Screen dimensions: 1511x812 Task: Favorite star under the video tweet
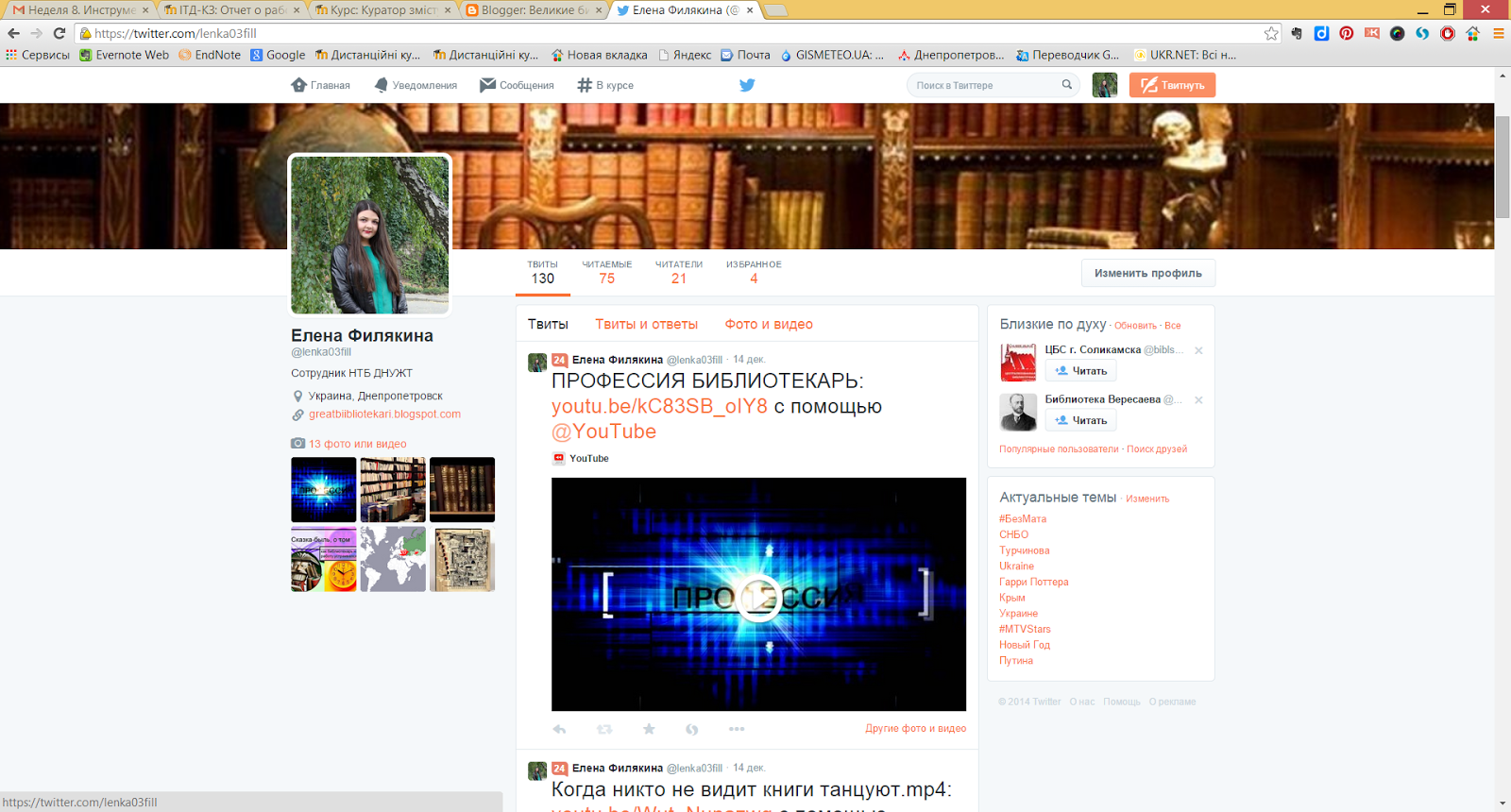649,729
